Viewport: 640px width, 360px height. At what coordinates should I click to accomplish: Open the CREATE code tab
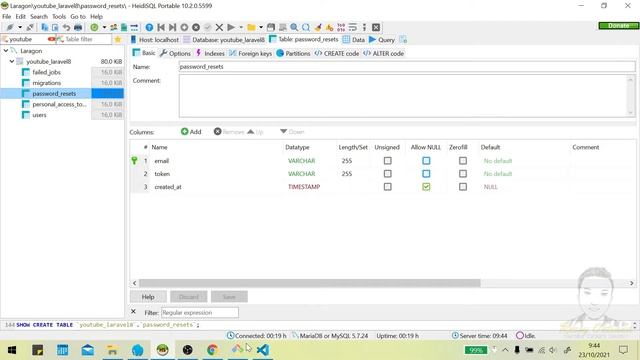(337, 53)
